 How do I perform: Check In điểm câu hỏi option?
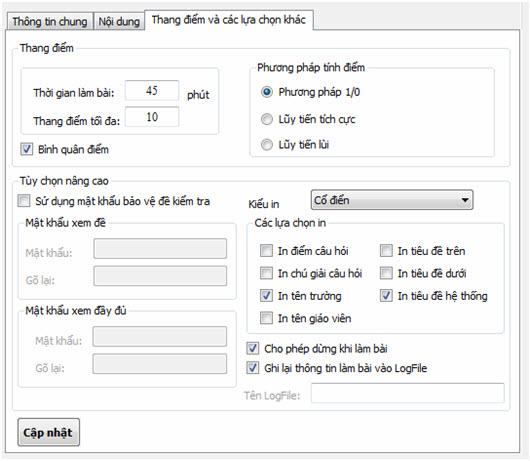[266, 251]
